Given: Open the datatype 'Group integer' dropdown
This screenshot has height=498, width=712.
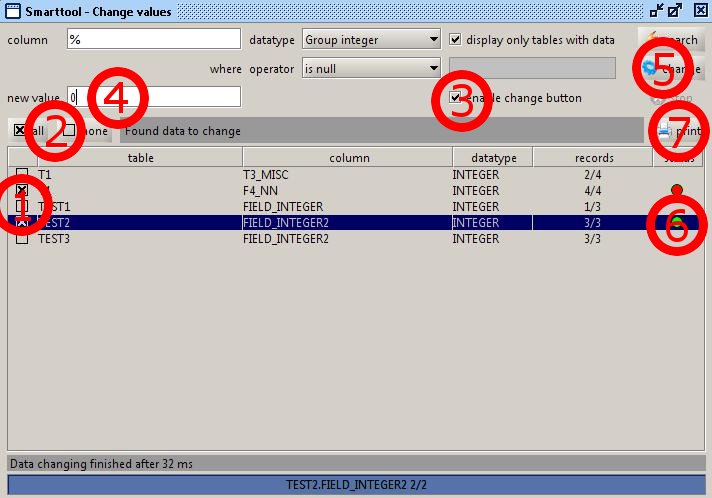Looking at the screenshot, I should (x=433, y=40).
